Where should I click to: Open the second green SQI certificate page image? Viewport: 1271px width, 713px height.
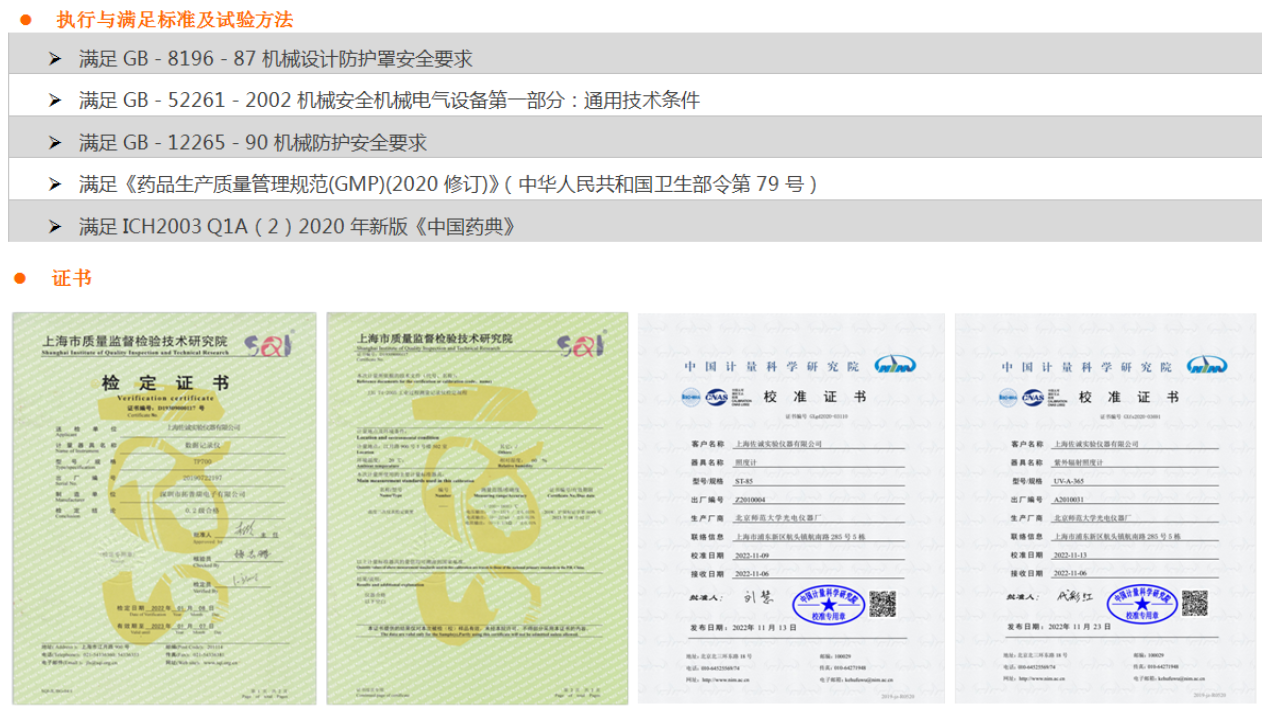[x=477, y=508]
